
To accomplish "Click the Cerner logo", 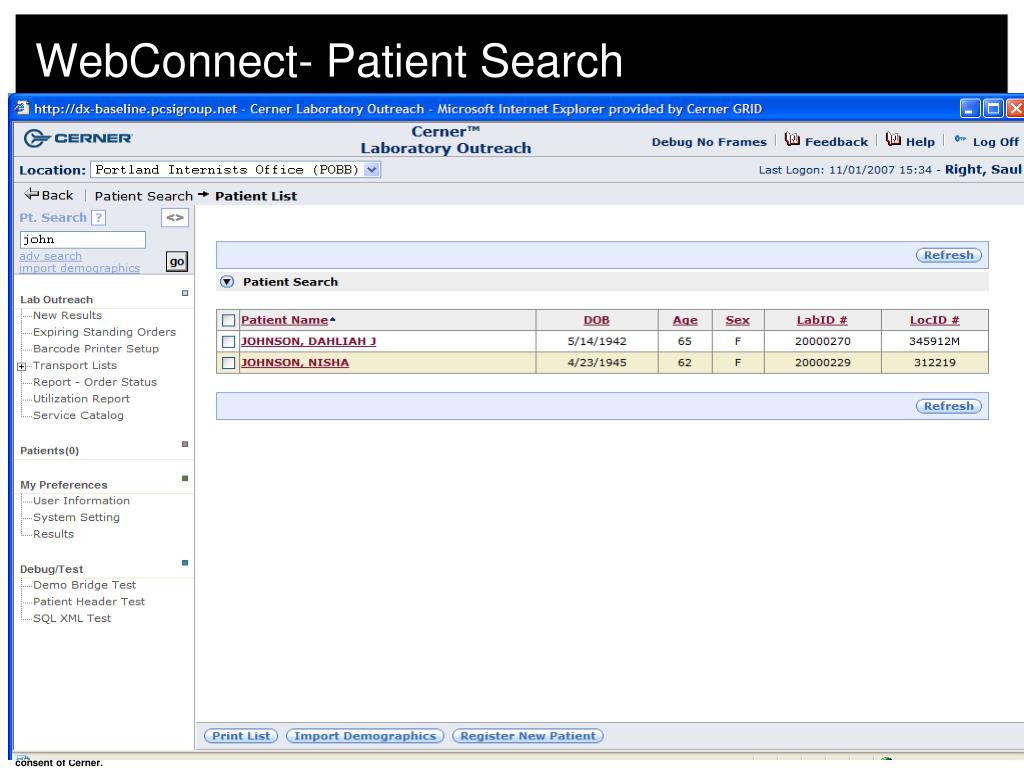I will tap(78, 138).
